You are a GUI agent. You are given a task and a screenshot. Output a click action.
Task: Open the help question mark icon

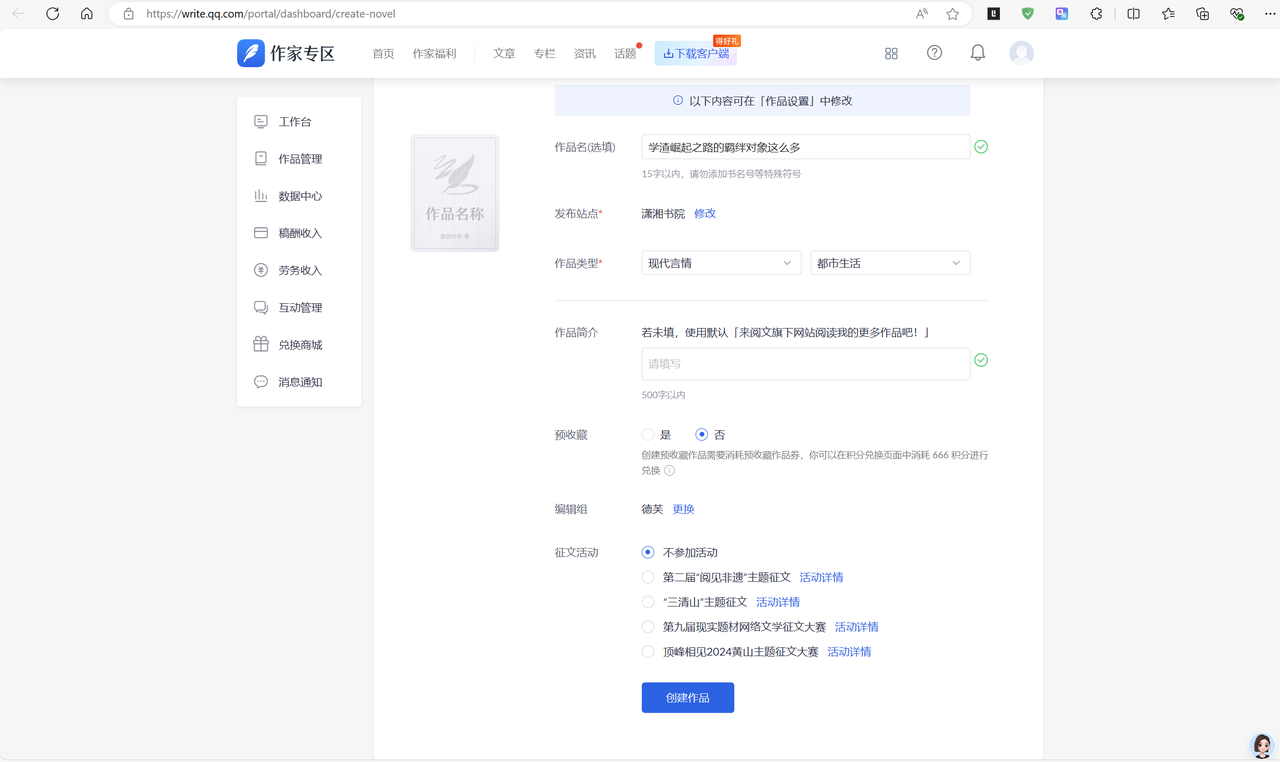tap(934, 53)
